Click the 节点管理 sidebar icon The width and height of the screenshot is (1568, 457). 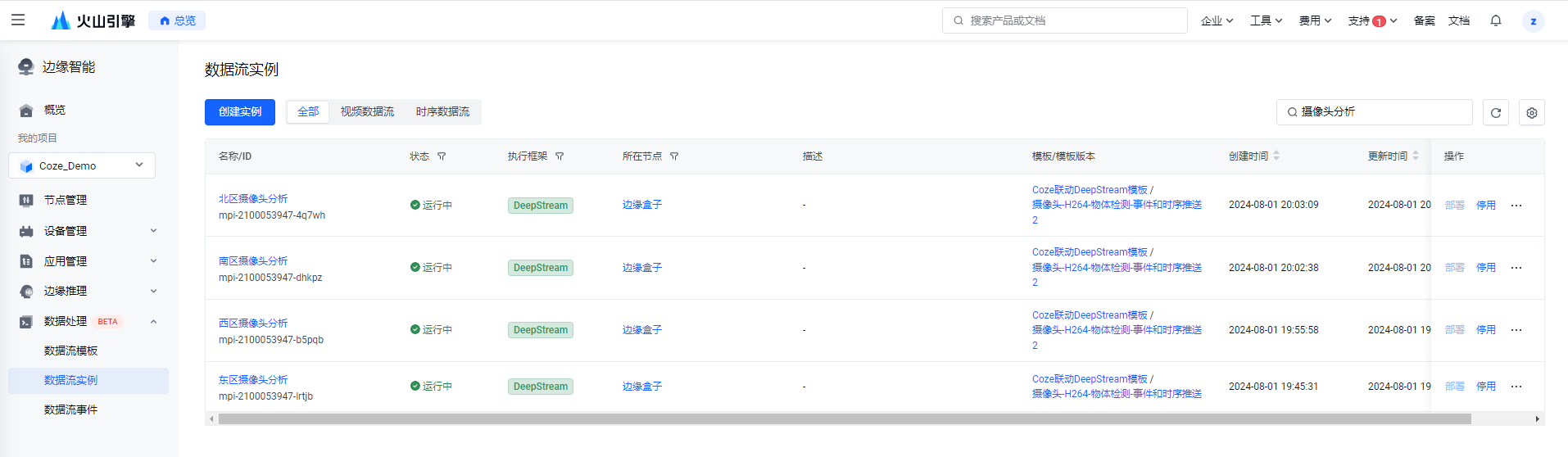26,200
